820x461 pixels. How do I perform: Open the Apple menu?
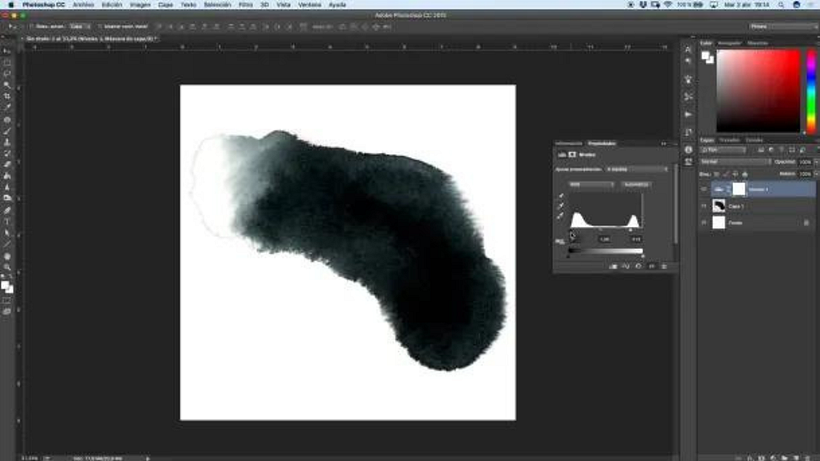(10, 5)
